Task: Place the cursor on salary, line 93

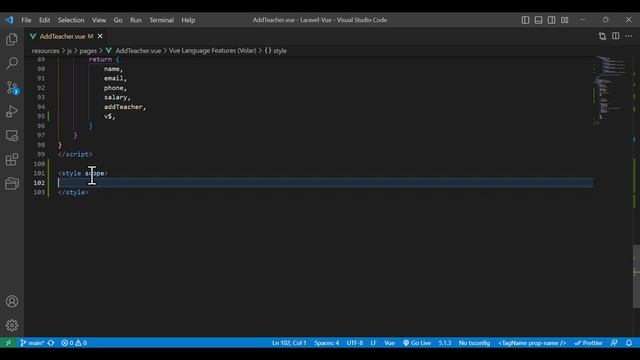Action: coord(117,98)
